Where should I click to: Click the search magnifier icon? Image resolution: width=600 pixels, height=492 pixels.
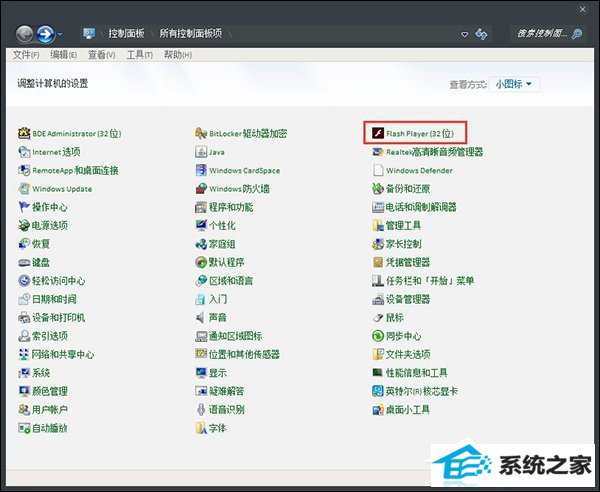click(577, 34)
